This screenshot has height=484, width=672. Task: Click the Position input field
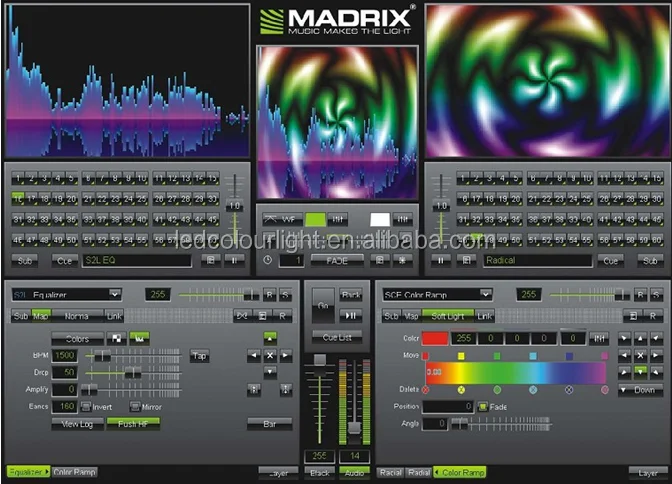tap(448, 406)
